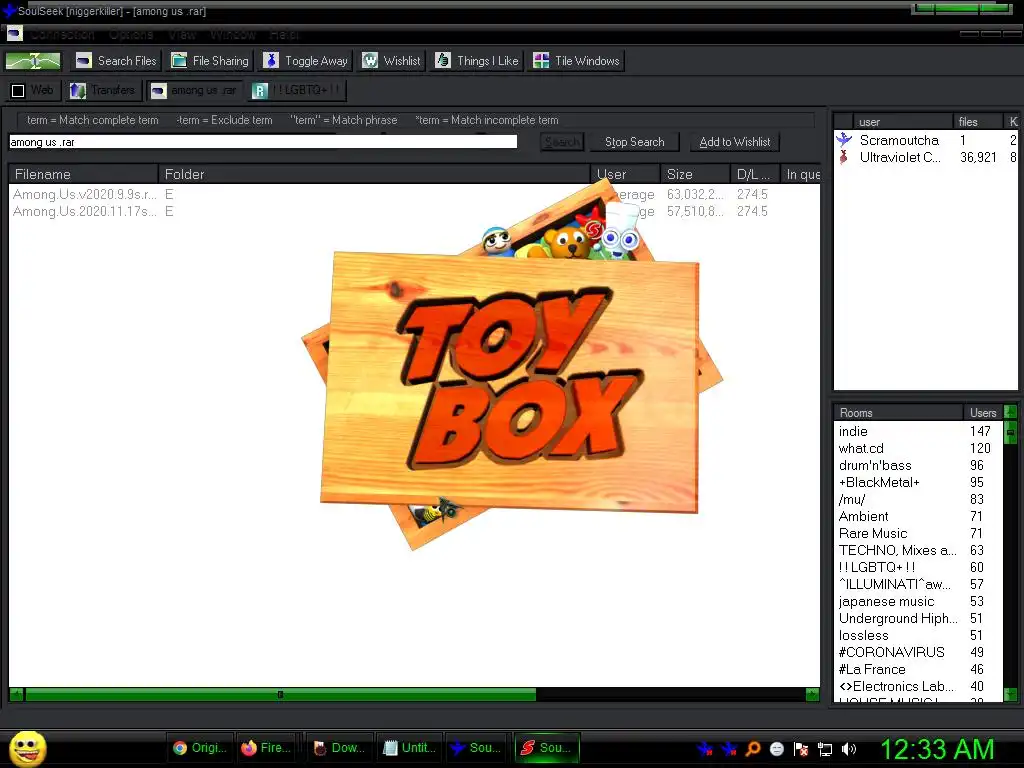Click the results horizontal scrollbar left arrow

17,694
